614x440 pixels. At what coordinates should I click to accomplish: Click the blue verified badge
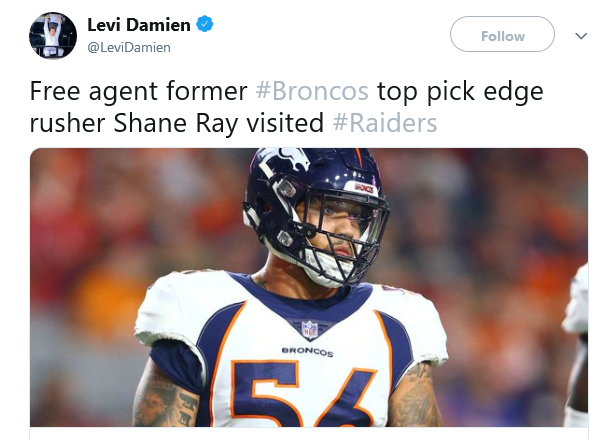coord(204,24)
